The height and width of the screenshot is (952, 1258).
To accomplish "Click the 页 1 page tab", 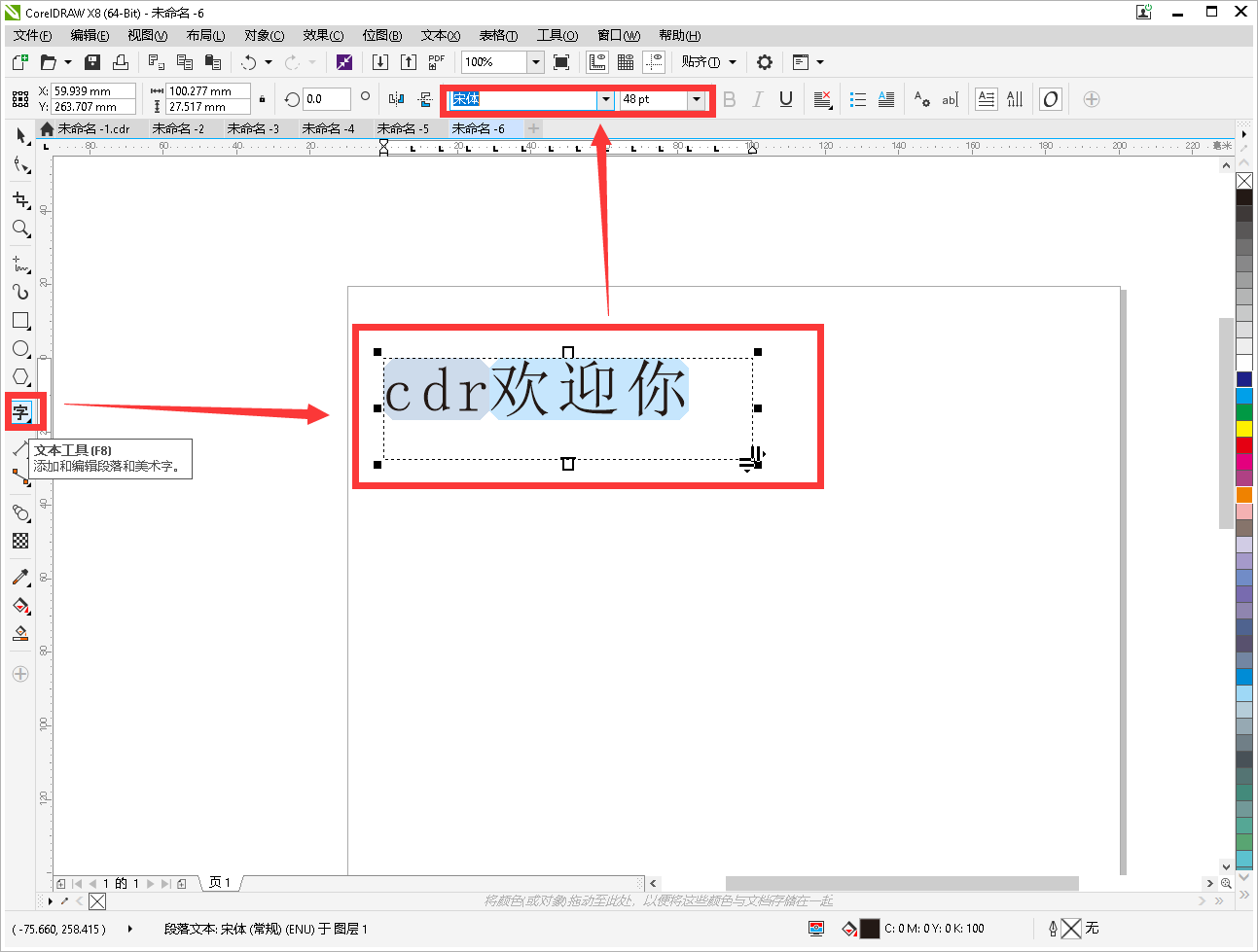I will (220, 883).
